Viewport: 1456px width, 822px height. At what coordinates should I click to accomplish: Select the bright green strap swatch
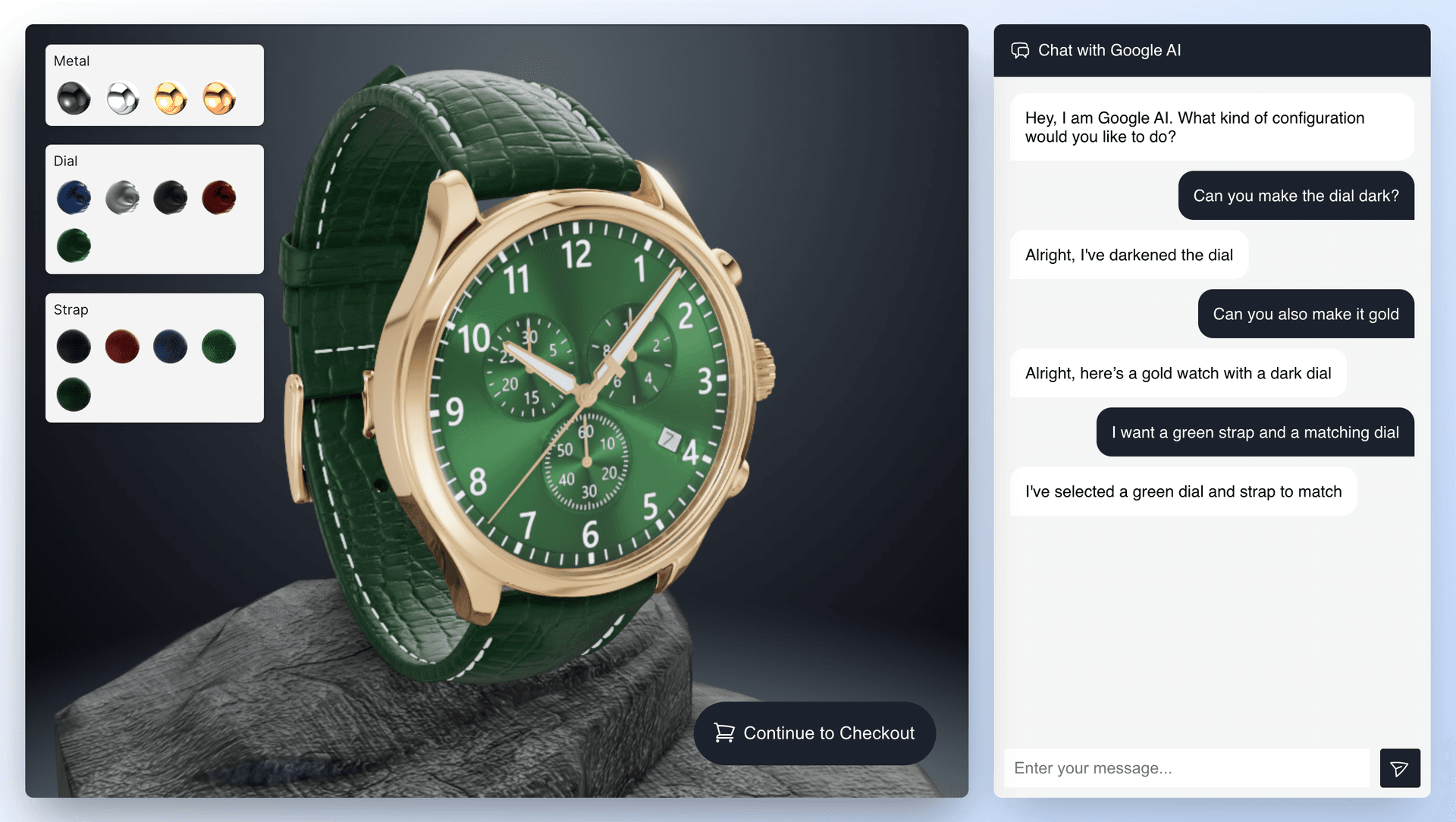pyautogui.click(x=219, y=347)
